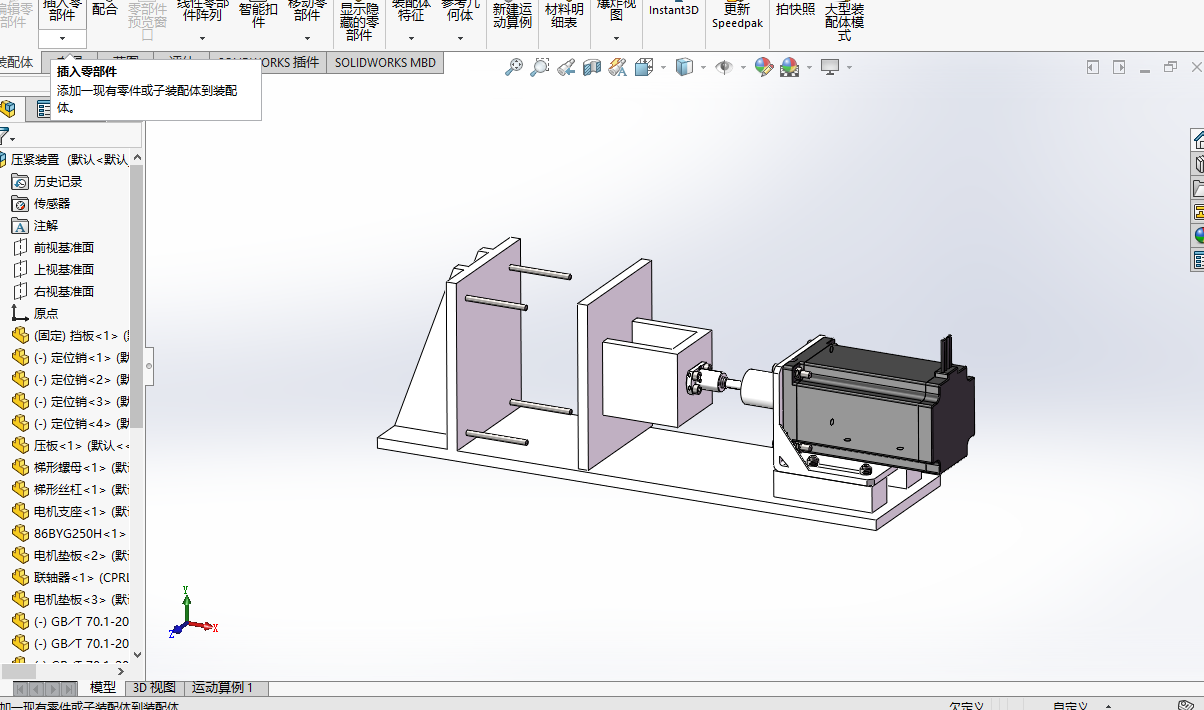Image resolution: width=1204 pixels, height=710 pixels.
Task: Activate the Section View icon
Action: point(592,67)
